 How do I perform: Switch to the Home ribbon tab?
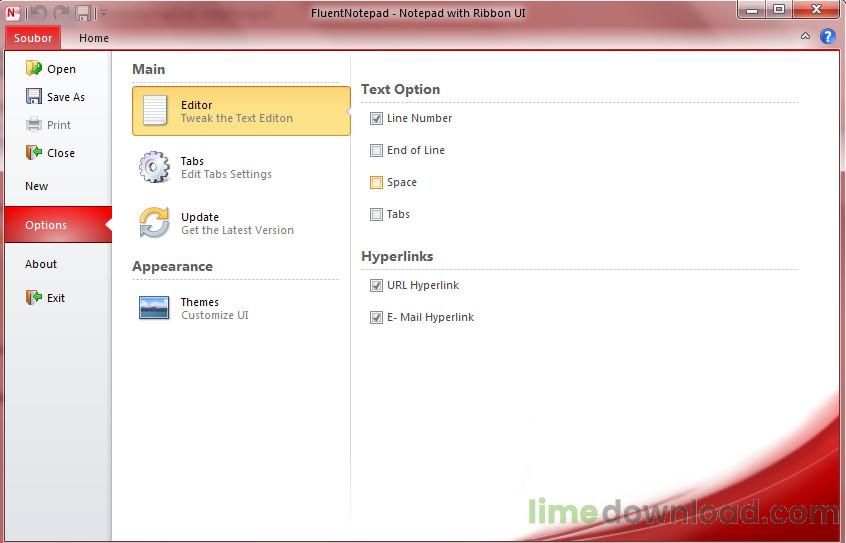94,38
